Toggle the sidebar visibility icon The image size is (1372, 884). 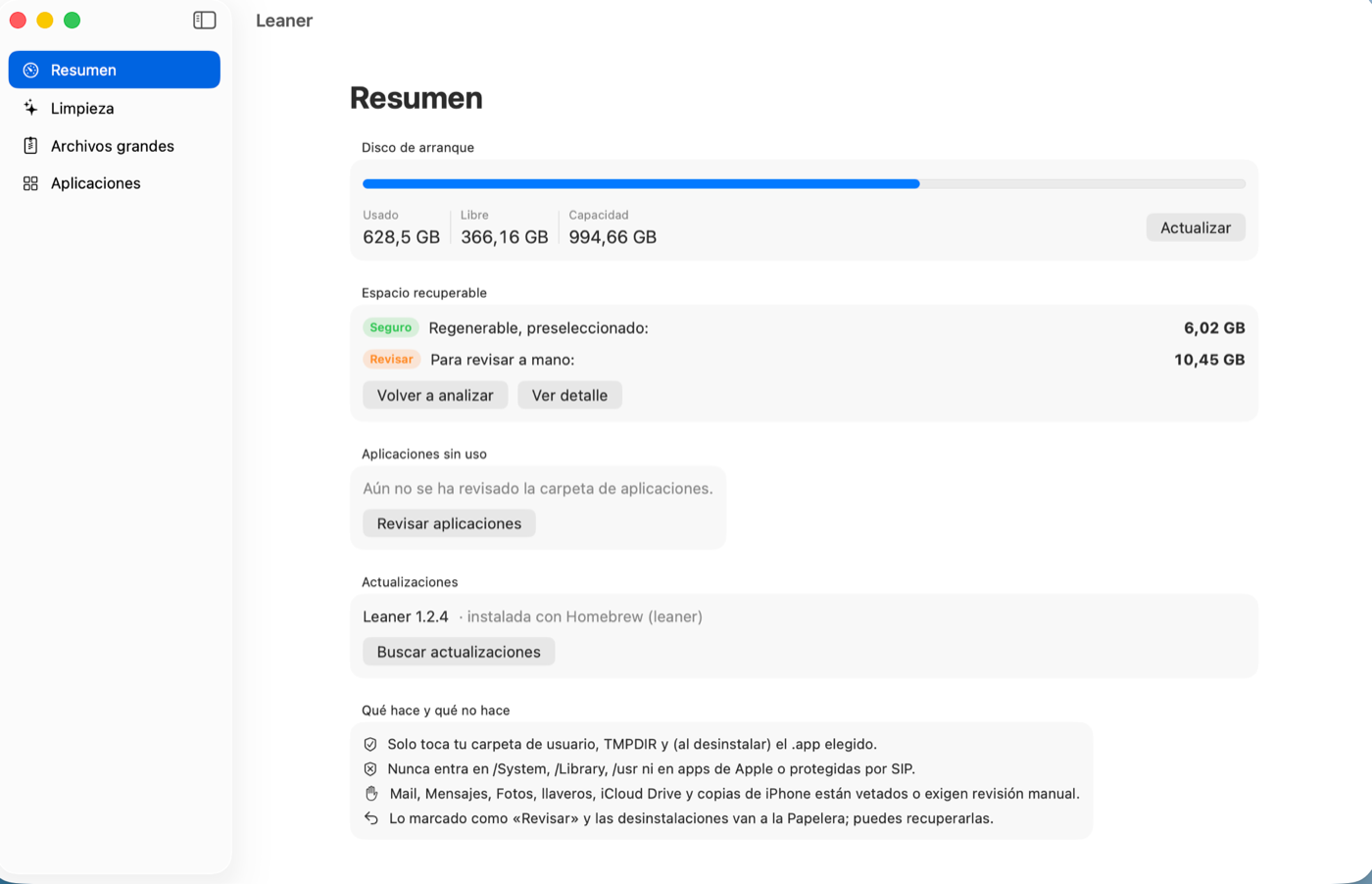pyautogui.click(x=205, y=21)
